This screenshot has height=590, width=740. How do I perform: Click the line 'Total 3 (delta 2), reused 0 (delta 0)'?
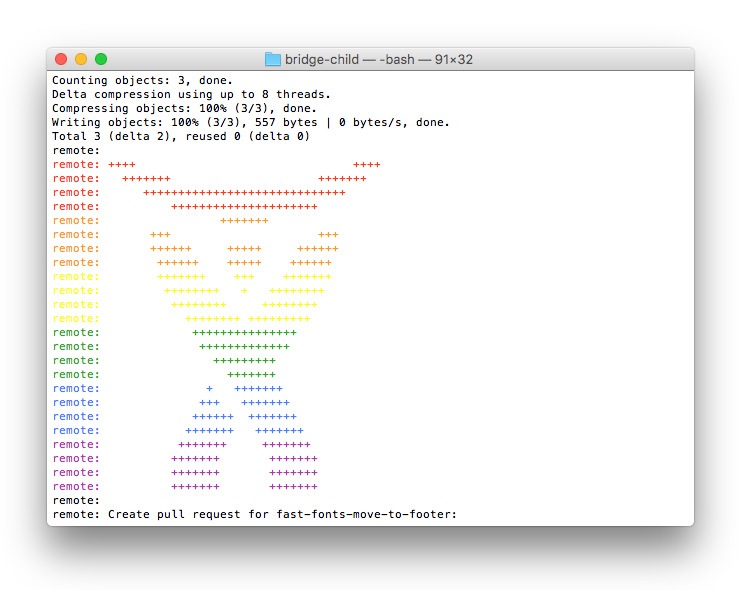(181, 136)
